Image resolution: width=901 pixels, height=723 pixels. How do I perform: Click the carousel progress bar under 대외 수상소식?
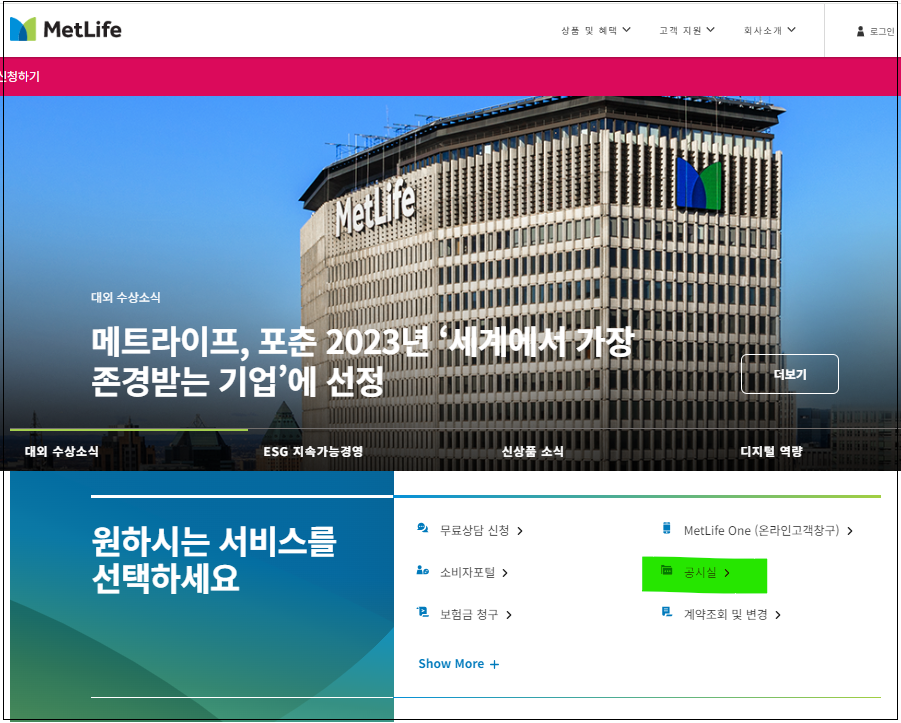pos(130,429)
